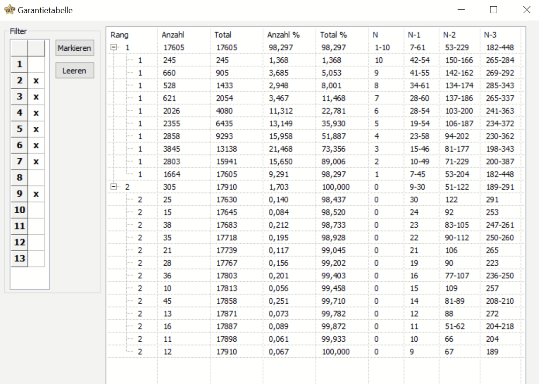The width and height of the screenshot is (539, 384).
Task: Toggle filter x for row 2
Action: [36, 80]
